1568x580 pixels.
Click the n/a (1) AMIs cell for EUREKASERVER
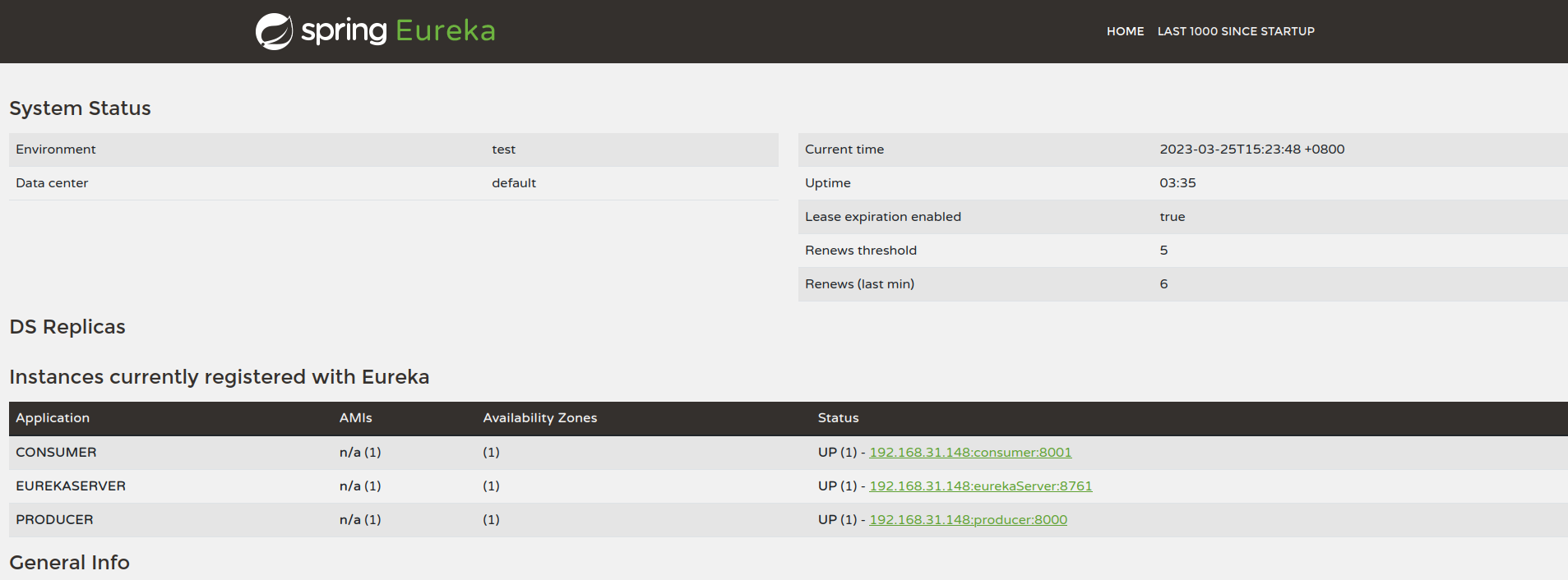point(360,486)
